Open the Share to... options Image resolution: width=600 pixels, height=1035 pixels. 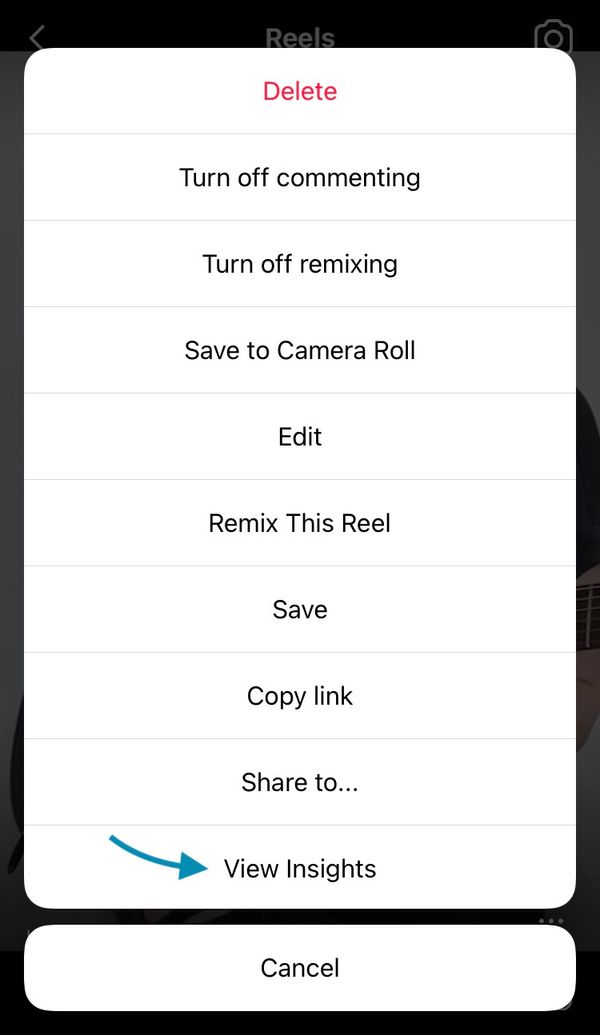(x=300, y=782)
